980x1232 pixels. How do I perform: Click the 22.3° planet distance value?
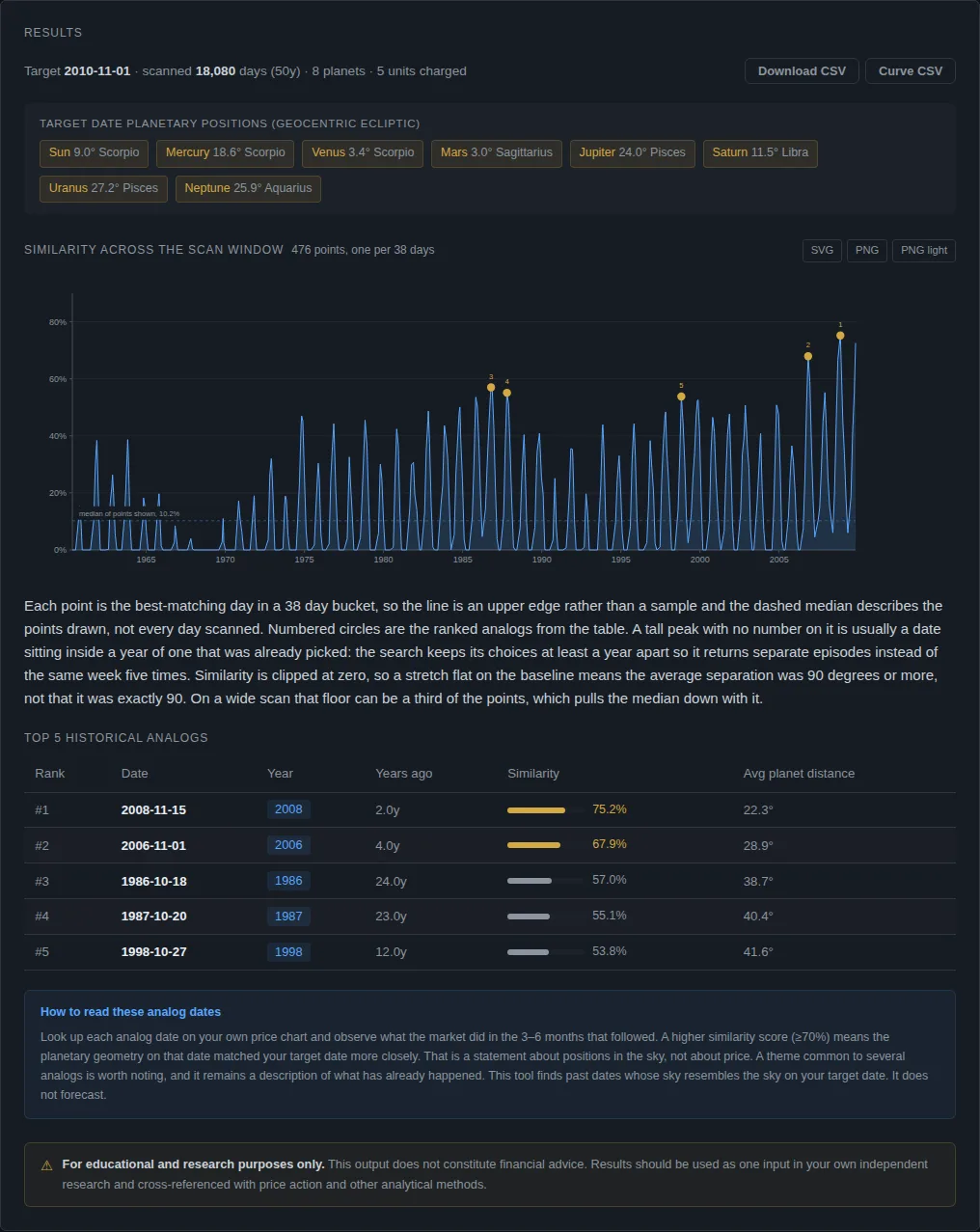click(758, 810)
